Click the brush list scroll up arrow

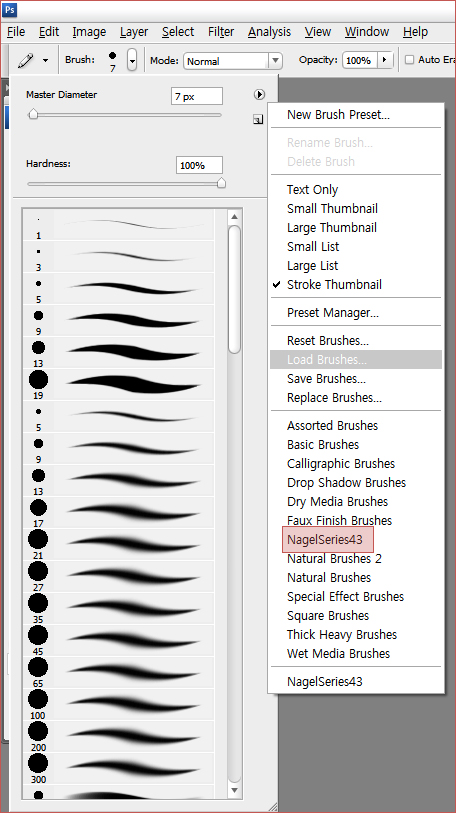click(x=234, y=217)
